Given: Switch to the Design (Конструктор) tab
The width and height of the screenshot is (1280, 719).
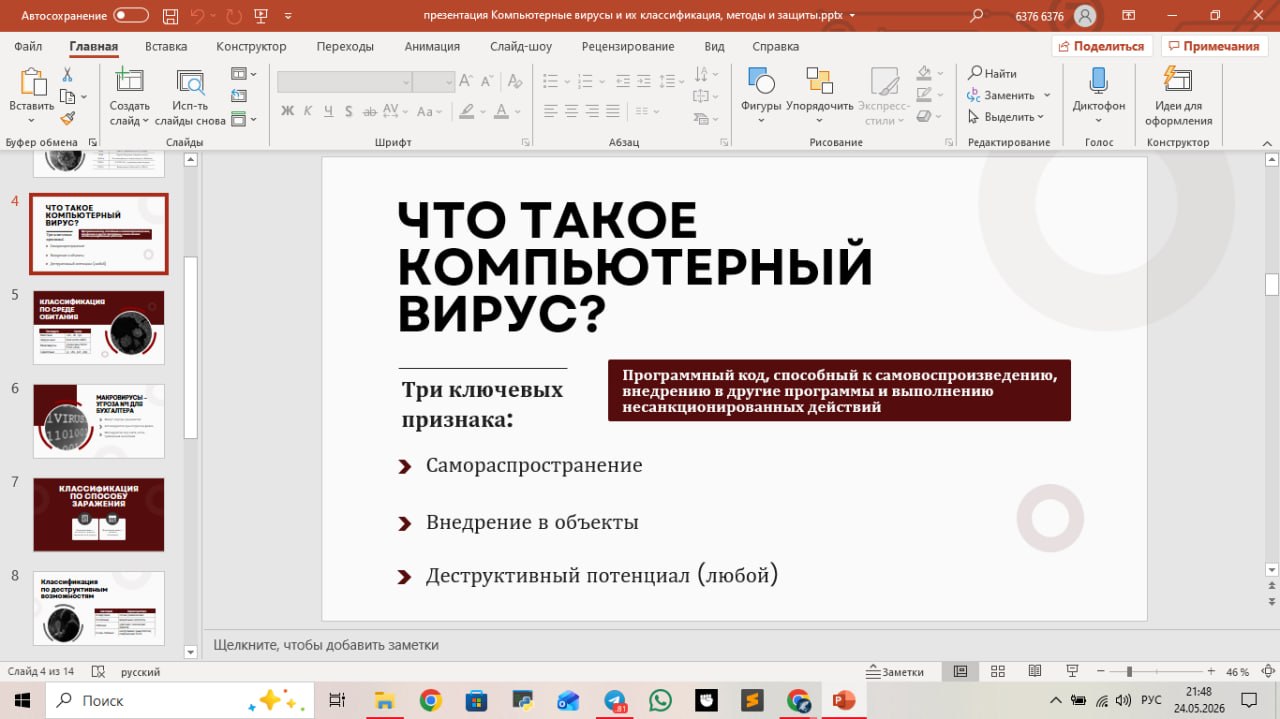Looking at the screenshot, I should tap(251, 46).
